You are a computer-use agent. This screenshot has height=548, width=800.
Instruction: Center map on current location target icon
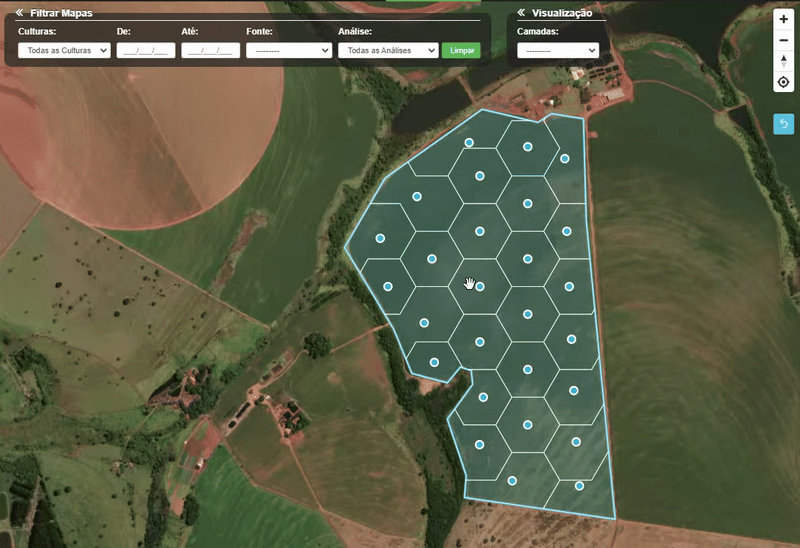(784, 82)
